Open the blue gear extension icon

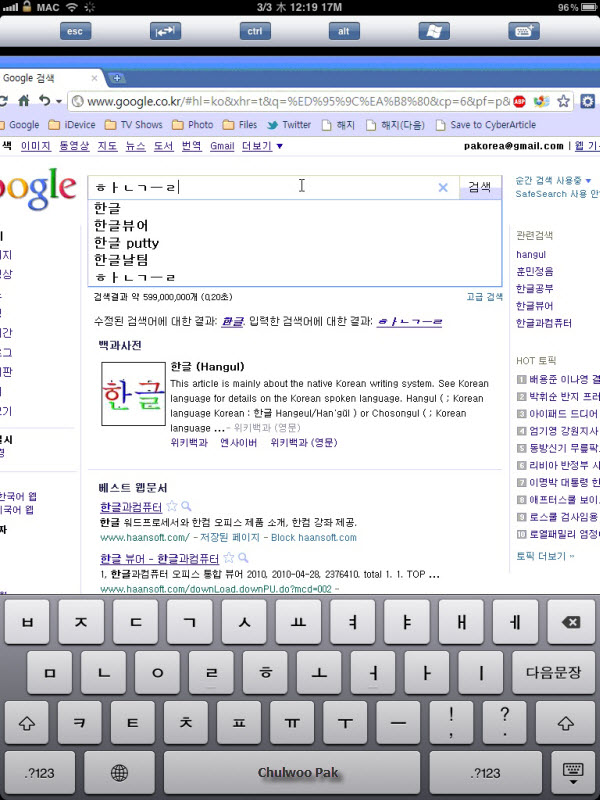587,102
